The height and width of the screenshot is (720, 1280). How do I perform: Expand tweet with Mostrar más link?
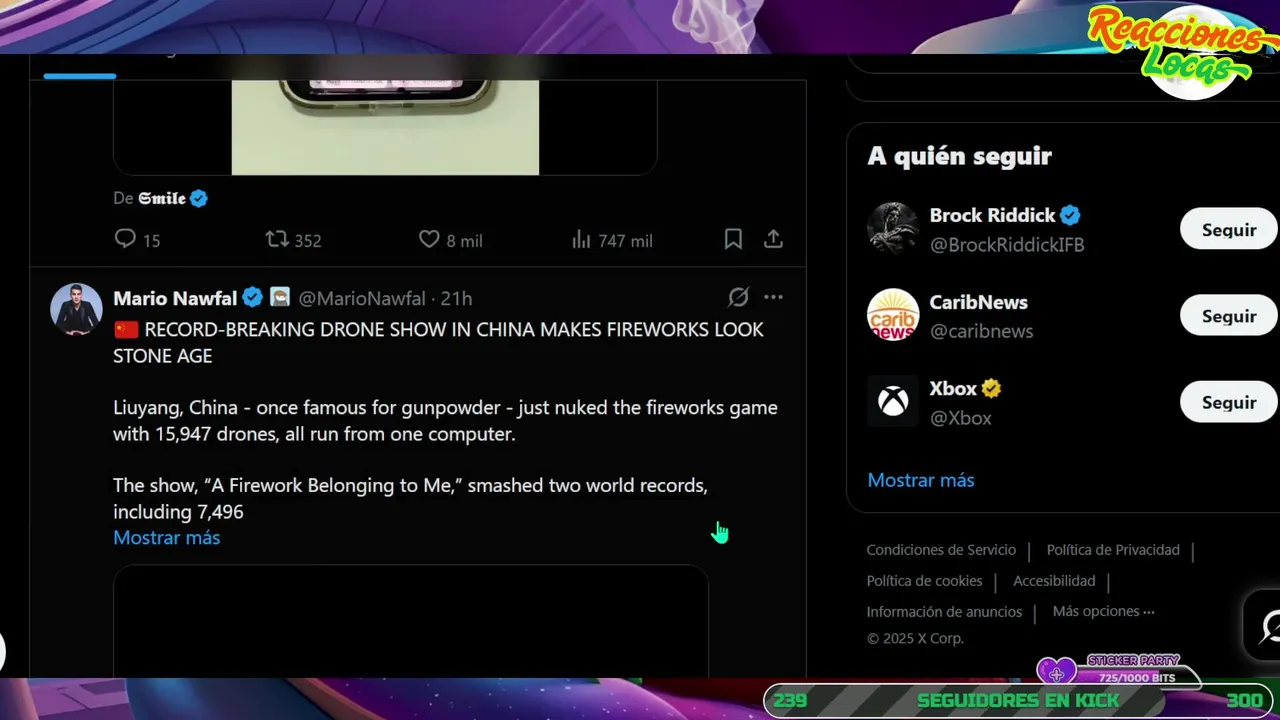166,538
